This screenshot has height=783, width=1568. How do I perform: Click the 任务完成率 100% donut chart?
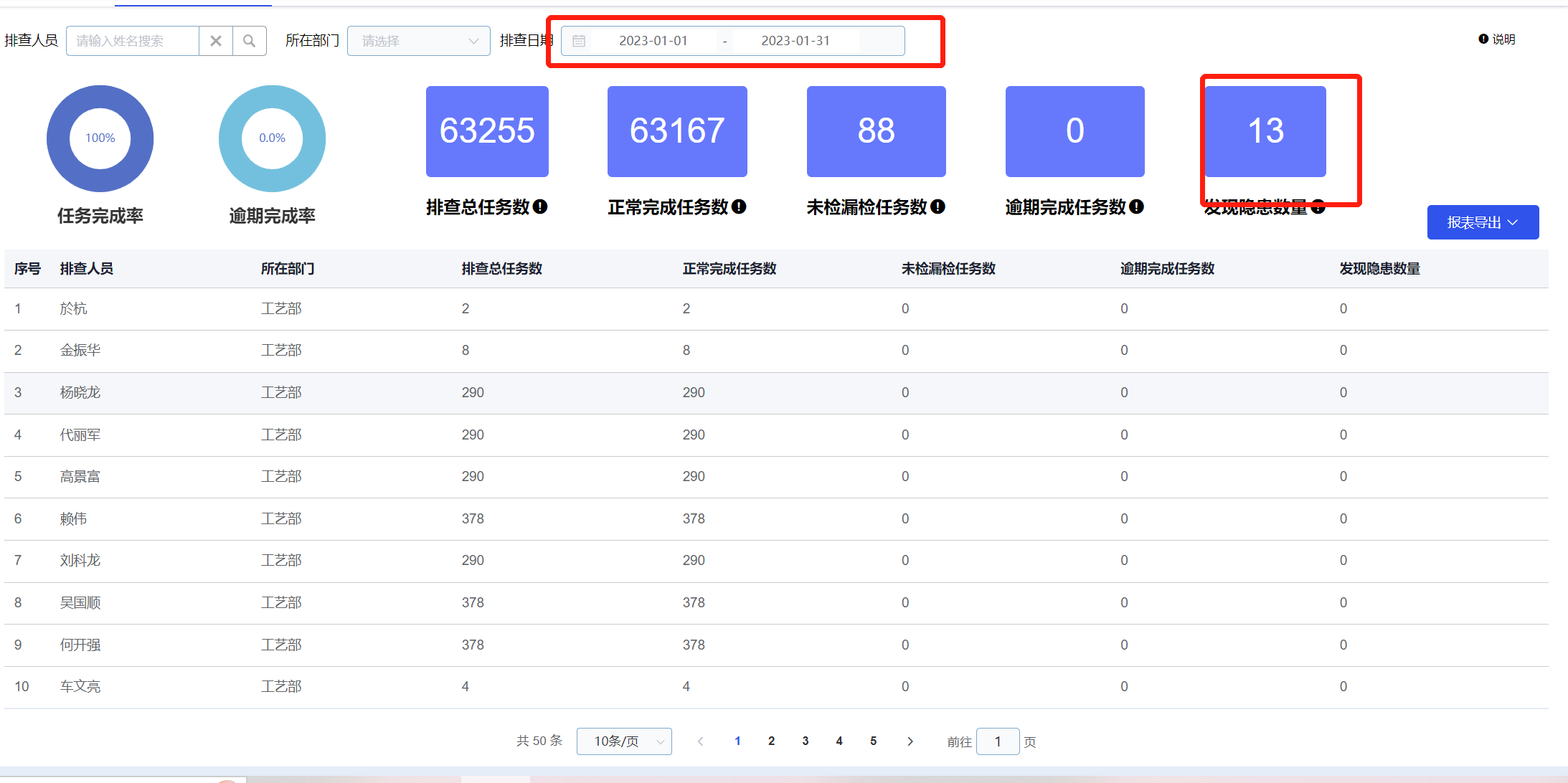pyautogui.click(x=100, y=138)
